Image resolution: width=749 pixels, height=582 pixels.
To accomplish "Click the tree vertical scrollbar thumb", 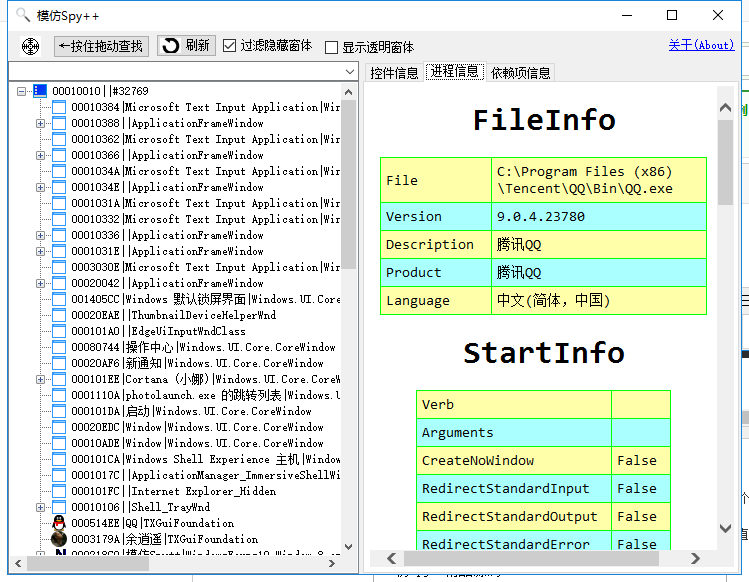I will pos(349,184).
